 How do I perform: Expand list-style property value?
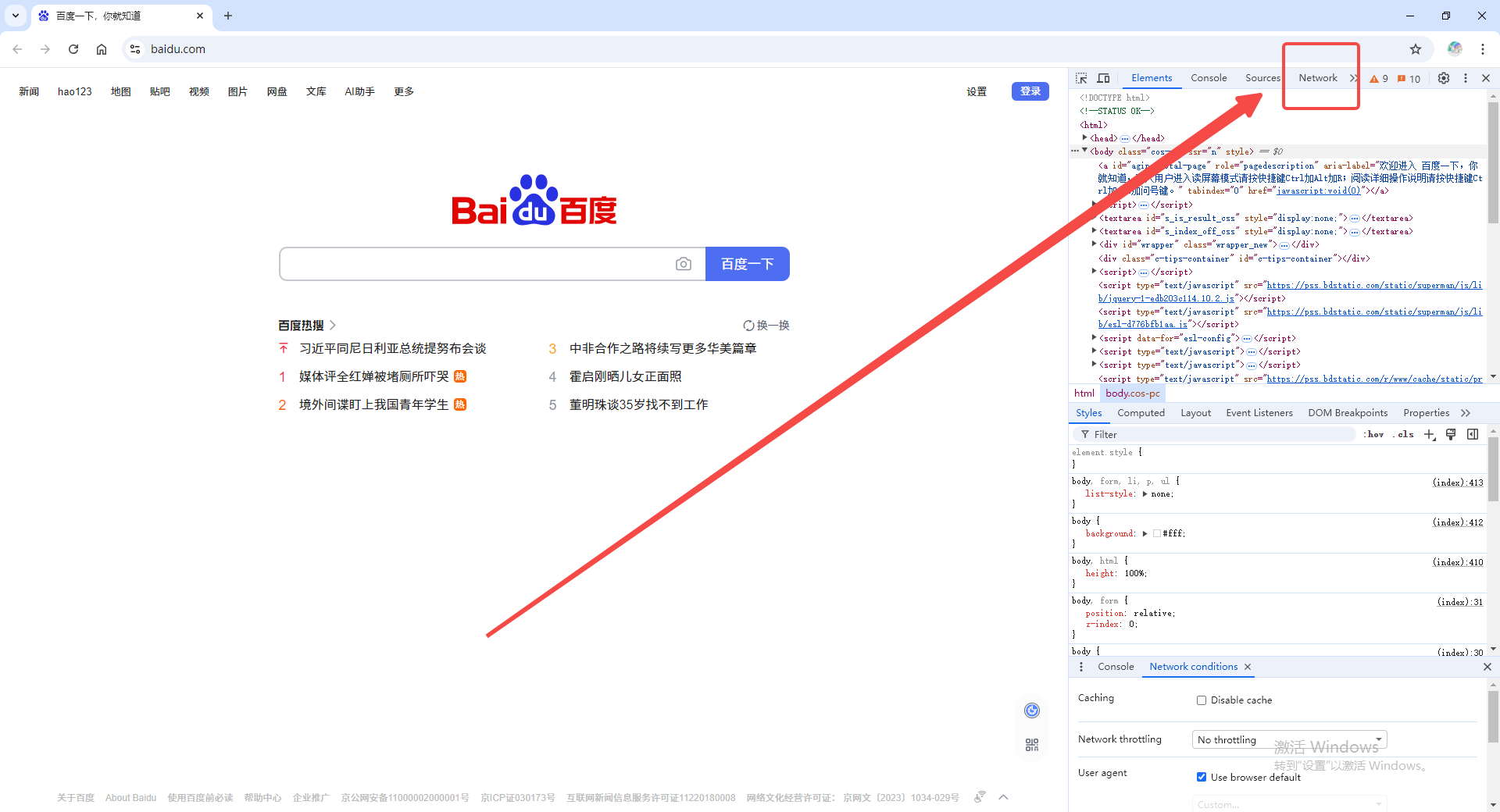click(x=1145, y=494)
